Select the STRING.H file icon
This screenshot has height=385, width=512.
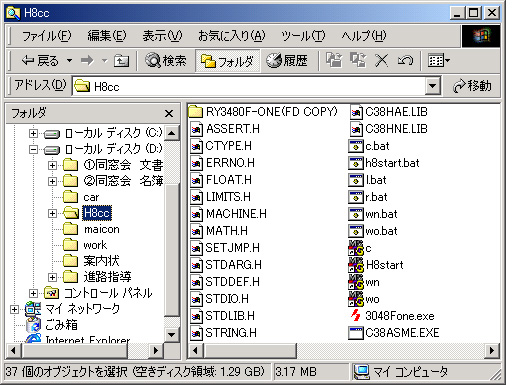click(x=196, y=333)
